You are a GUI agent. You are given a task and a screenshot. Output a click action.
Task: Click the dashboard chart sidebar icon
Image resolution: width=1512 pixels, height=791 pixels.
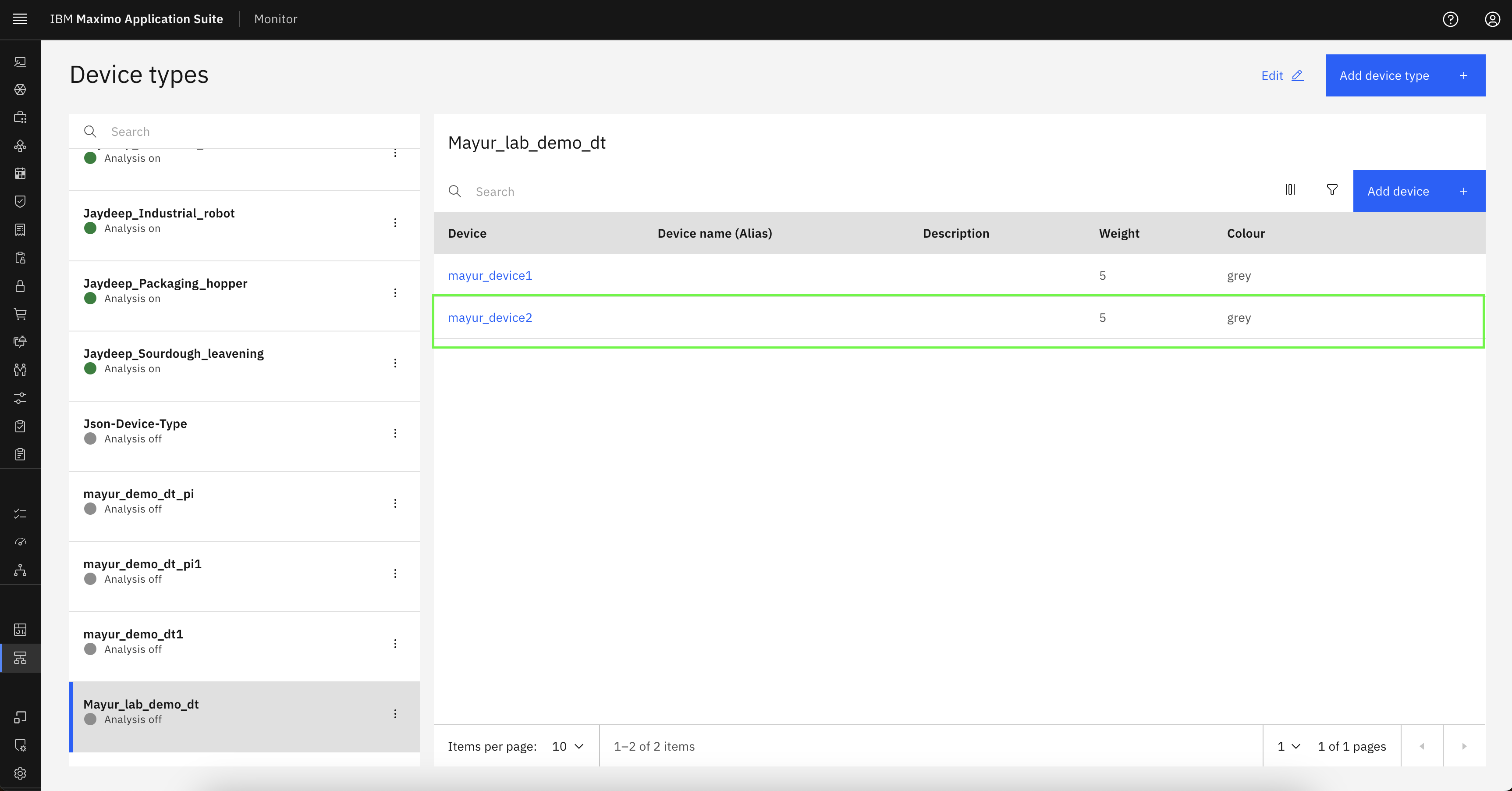tap(20, 630)
